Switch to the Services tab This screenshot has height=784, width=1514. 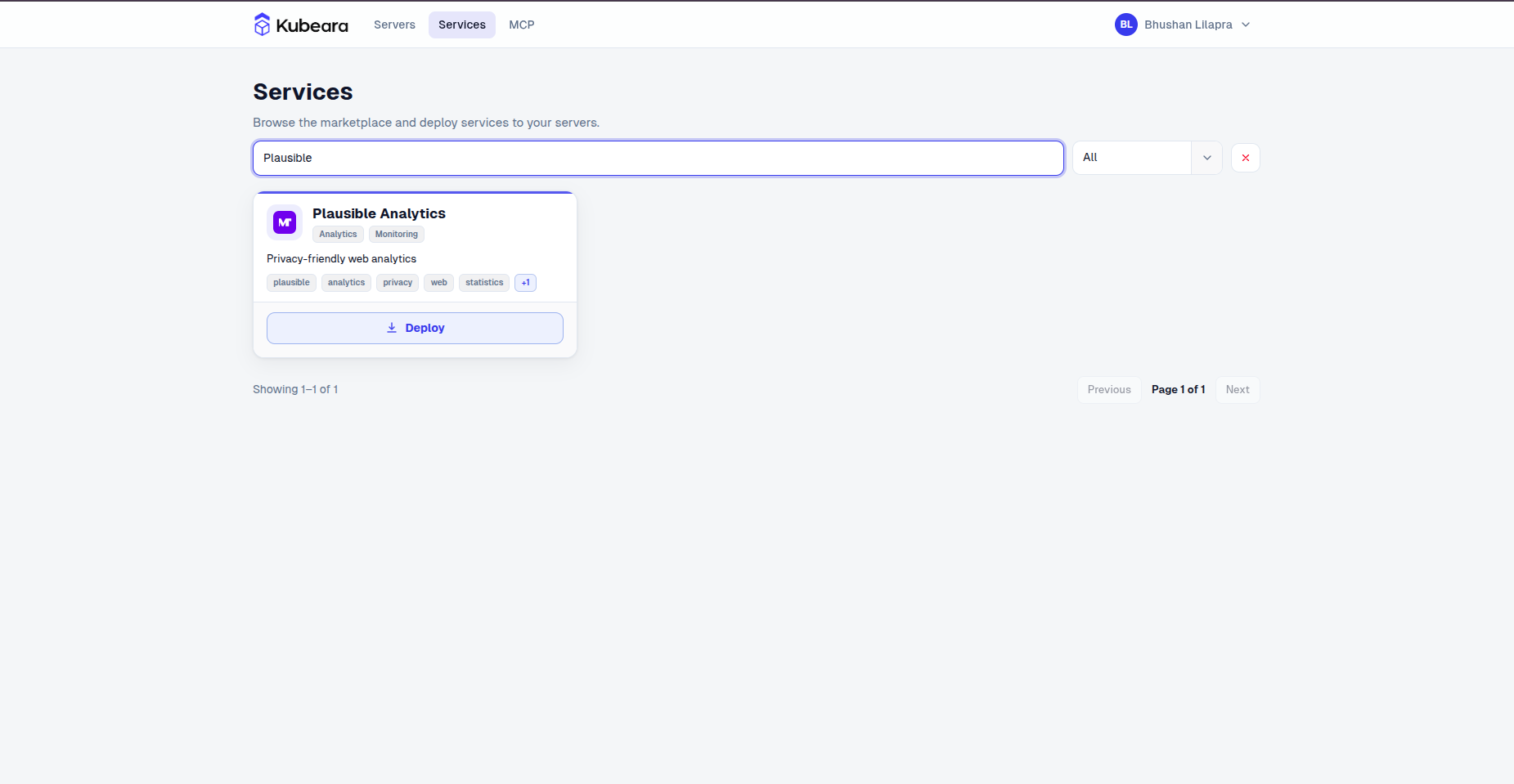click(462, 25)
